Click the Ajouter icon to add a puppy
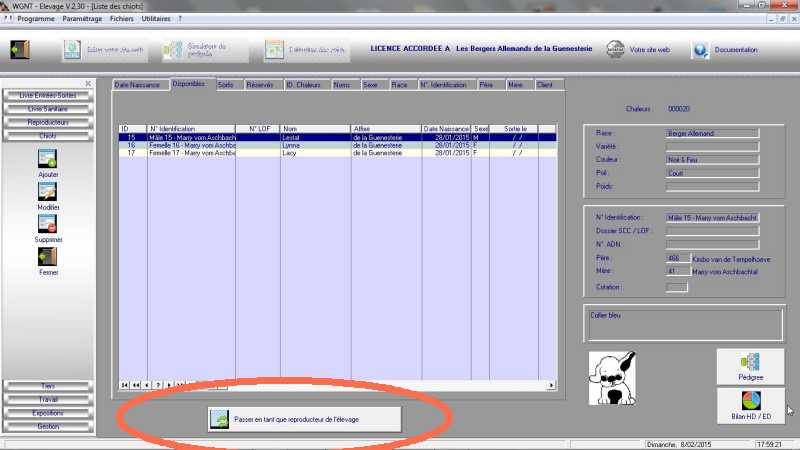The image size is (800, 450). tap(48, 158)
